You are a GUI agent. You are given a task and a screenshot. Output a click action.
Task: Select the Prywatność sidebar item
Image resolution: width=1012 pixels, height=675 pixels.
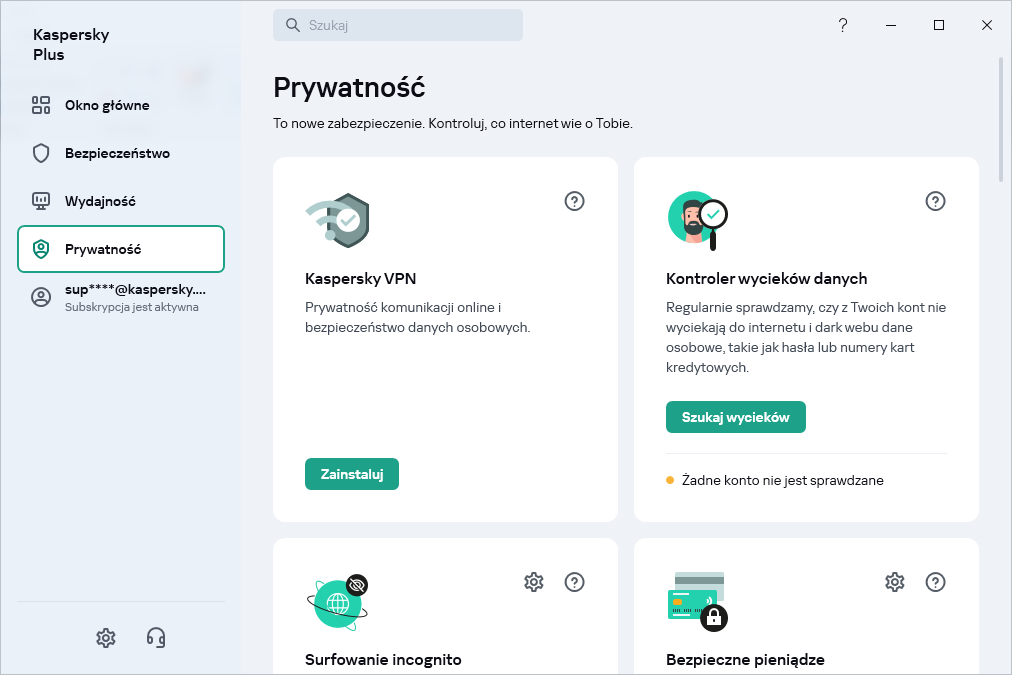click(121, 249)
